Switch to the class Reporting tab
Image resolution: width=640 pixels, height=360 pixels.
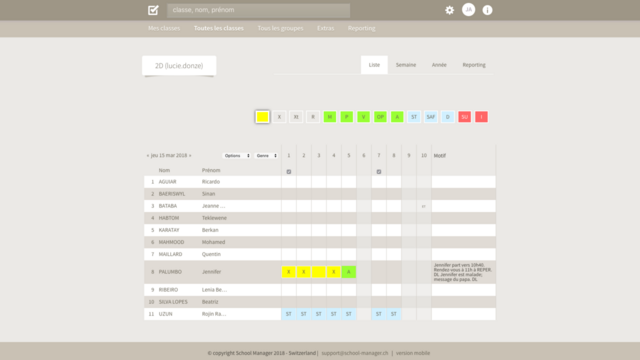pos(474,65)
